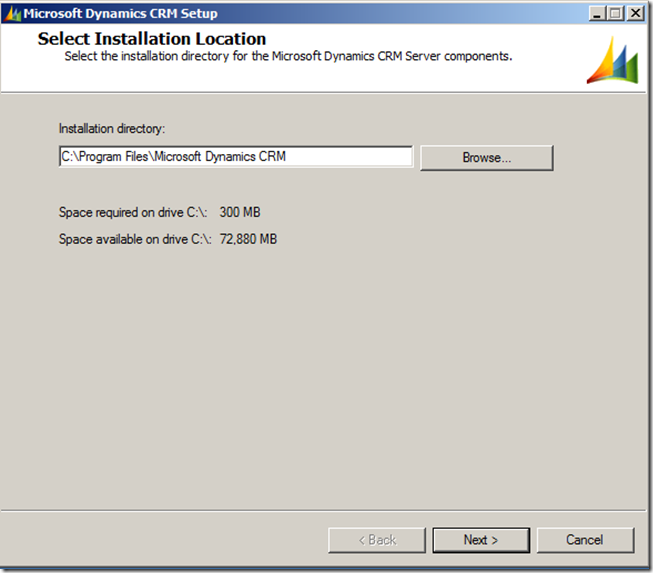Select the "300 MB" space required value
The width and height of the screenshot is (653, 573).
pyautogui.click(x=240, y=212)
